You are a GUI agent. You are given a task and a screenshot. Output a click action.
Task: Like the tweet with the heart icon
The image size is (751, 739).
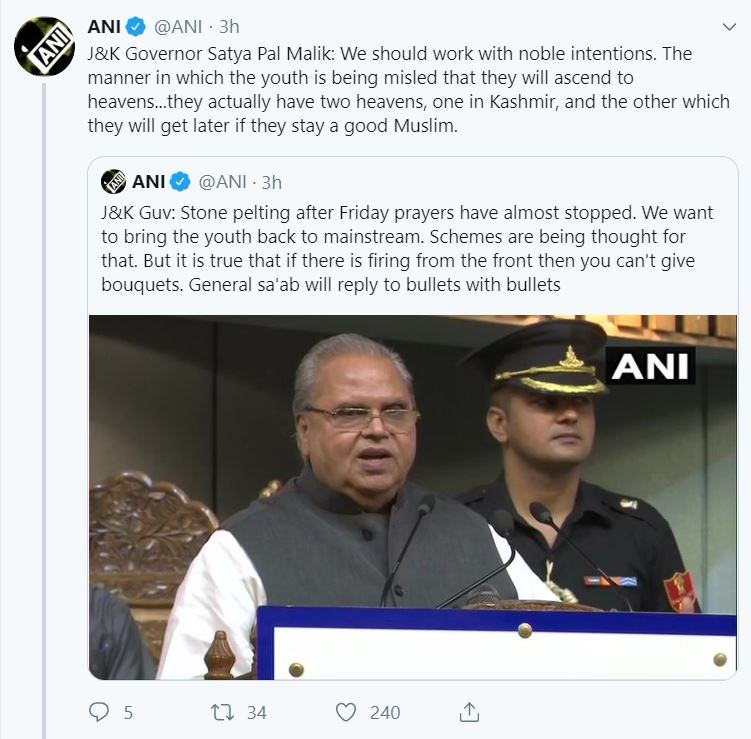[x=346, y=712]
